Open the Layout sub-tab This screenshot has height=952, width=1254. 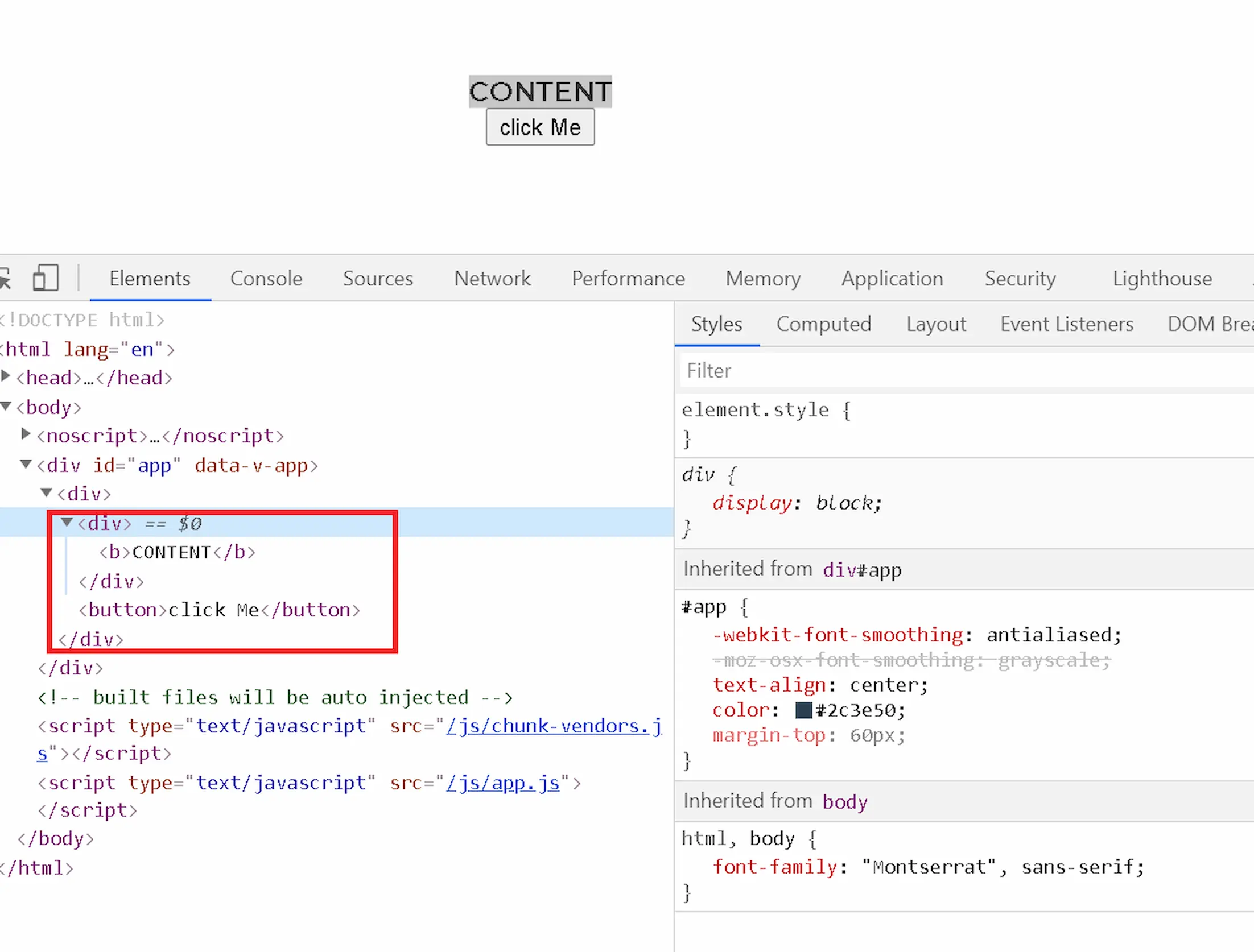(x=936, y=324)
